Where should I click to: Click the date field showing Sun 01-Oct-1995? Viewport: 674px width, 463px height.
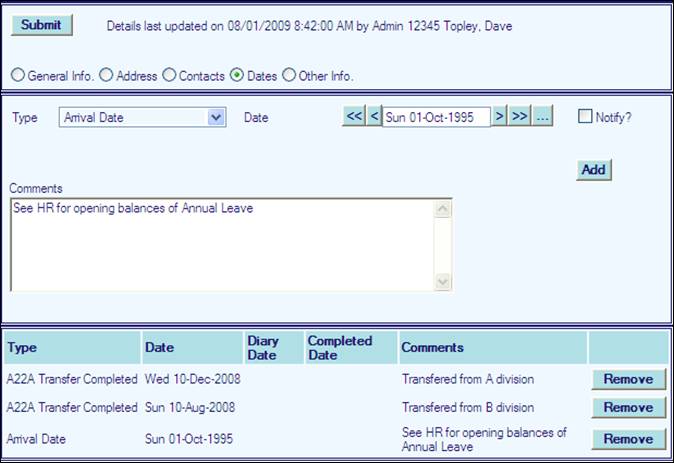pyautogui.click(x=436, y=117)
